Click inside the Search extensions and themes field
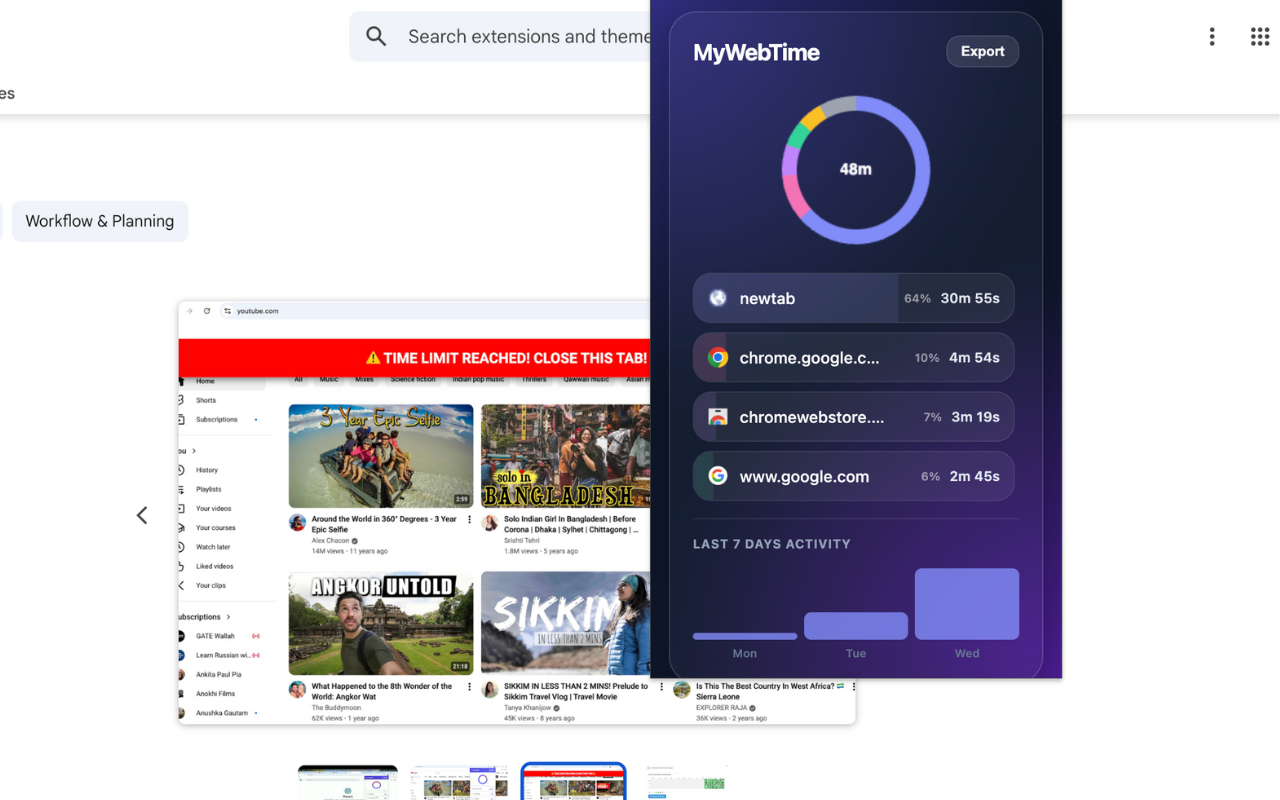The width and height of the screenshot is (1280, 800). click(527, 37)
